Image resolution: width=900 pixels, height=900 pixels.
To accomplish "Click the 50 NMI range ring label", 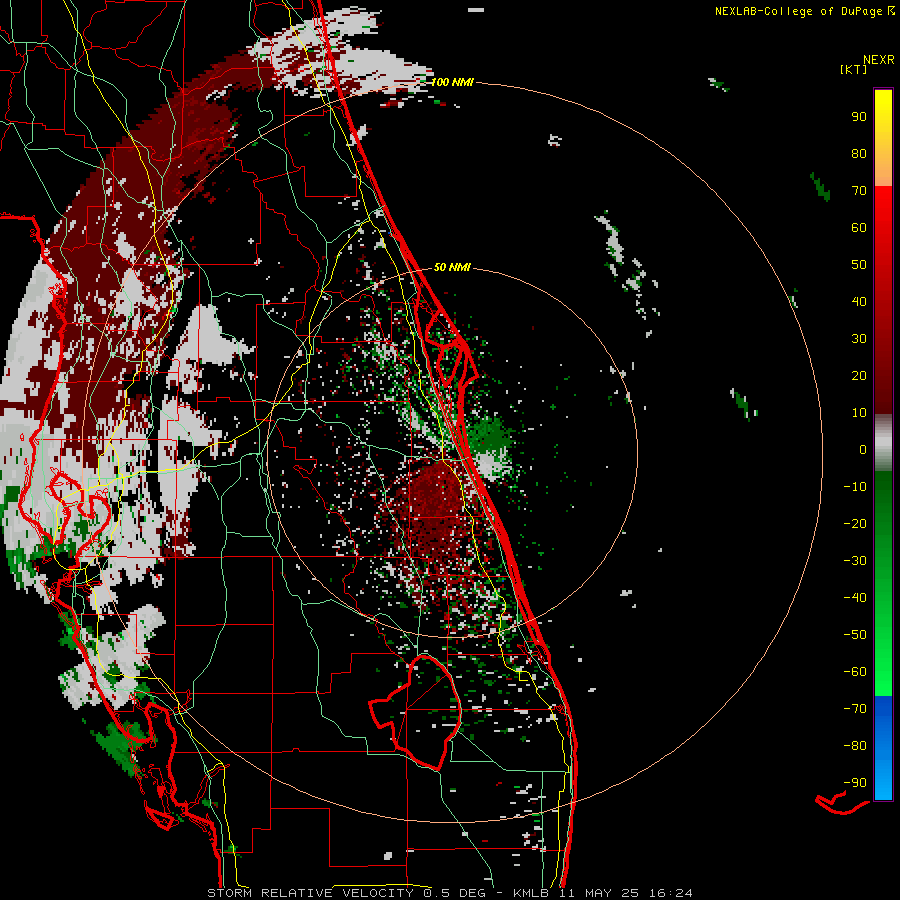I will point(452,267).
